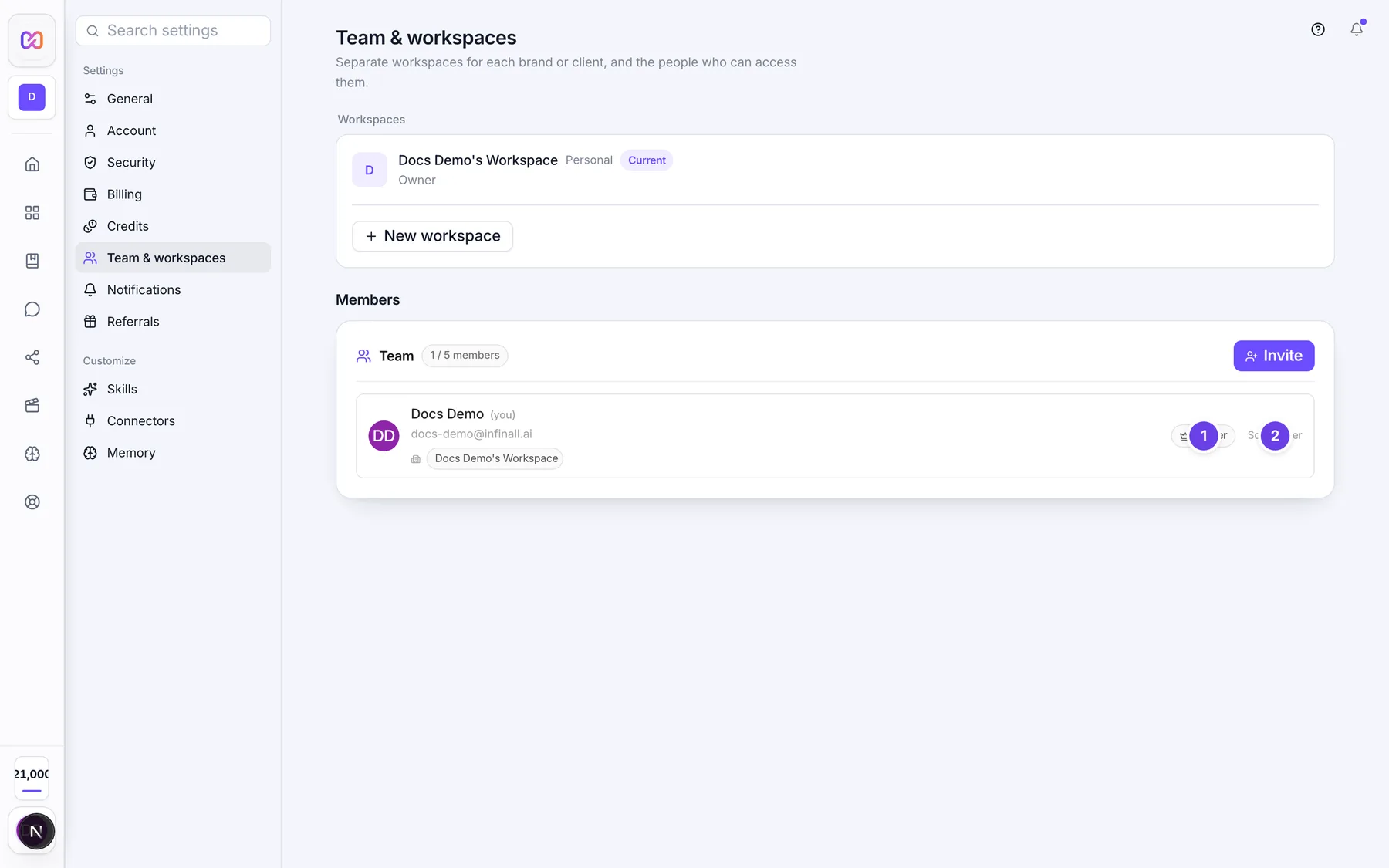1389x868 pixels.
Task: Open General settings
Action: [x=173, y=99]
